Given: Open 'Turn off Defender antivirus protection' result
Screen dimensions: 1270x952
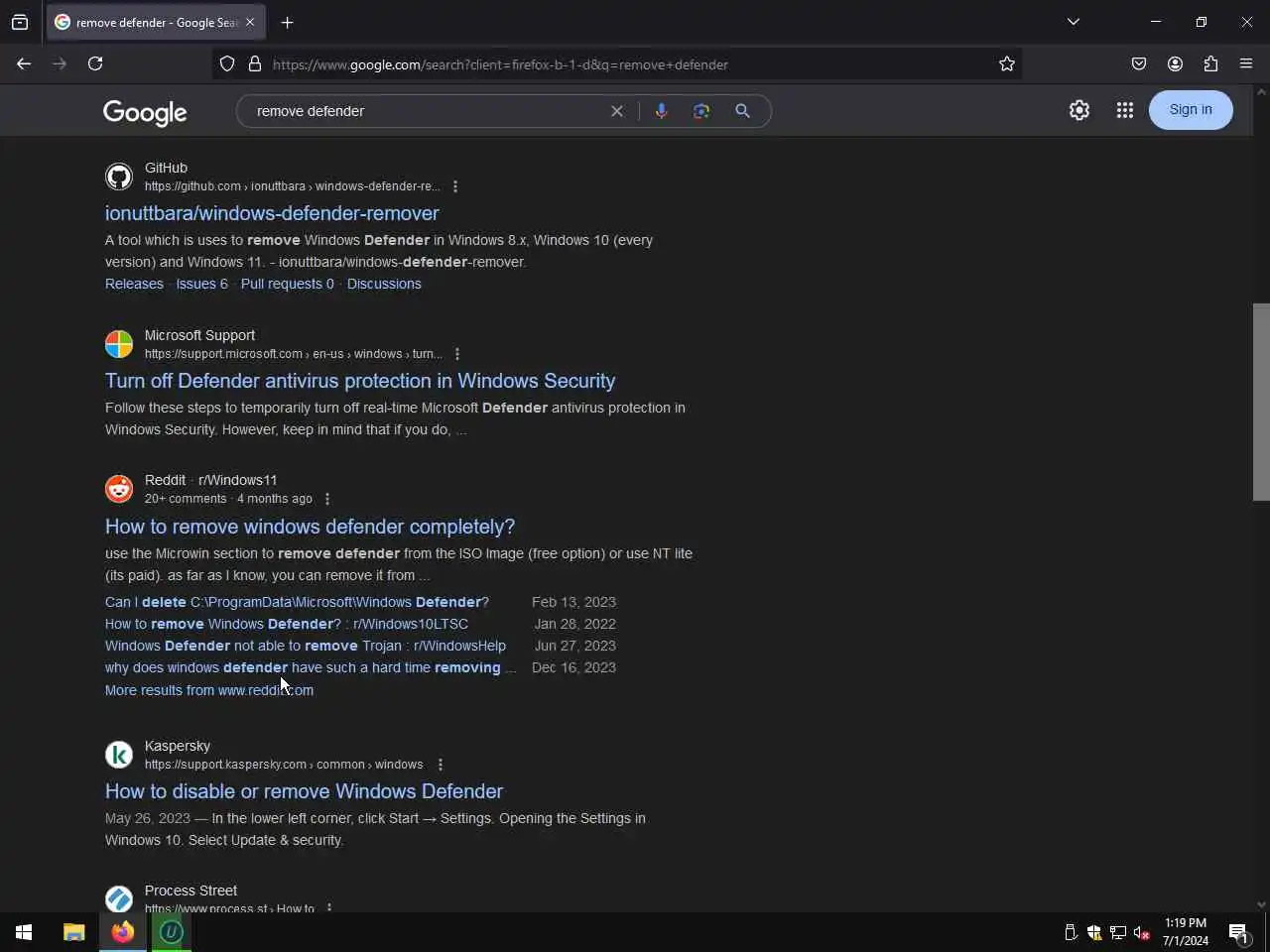Looking at the screenshot, I should click(360, 381).
